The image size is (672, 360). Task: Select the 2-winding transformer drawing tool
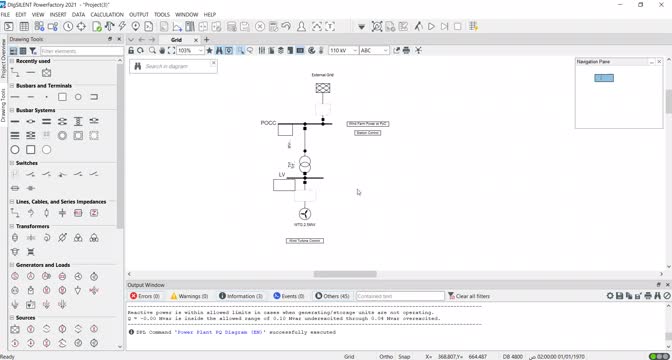coord(15,237)
